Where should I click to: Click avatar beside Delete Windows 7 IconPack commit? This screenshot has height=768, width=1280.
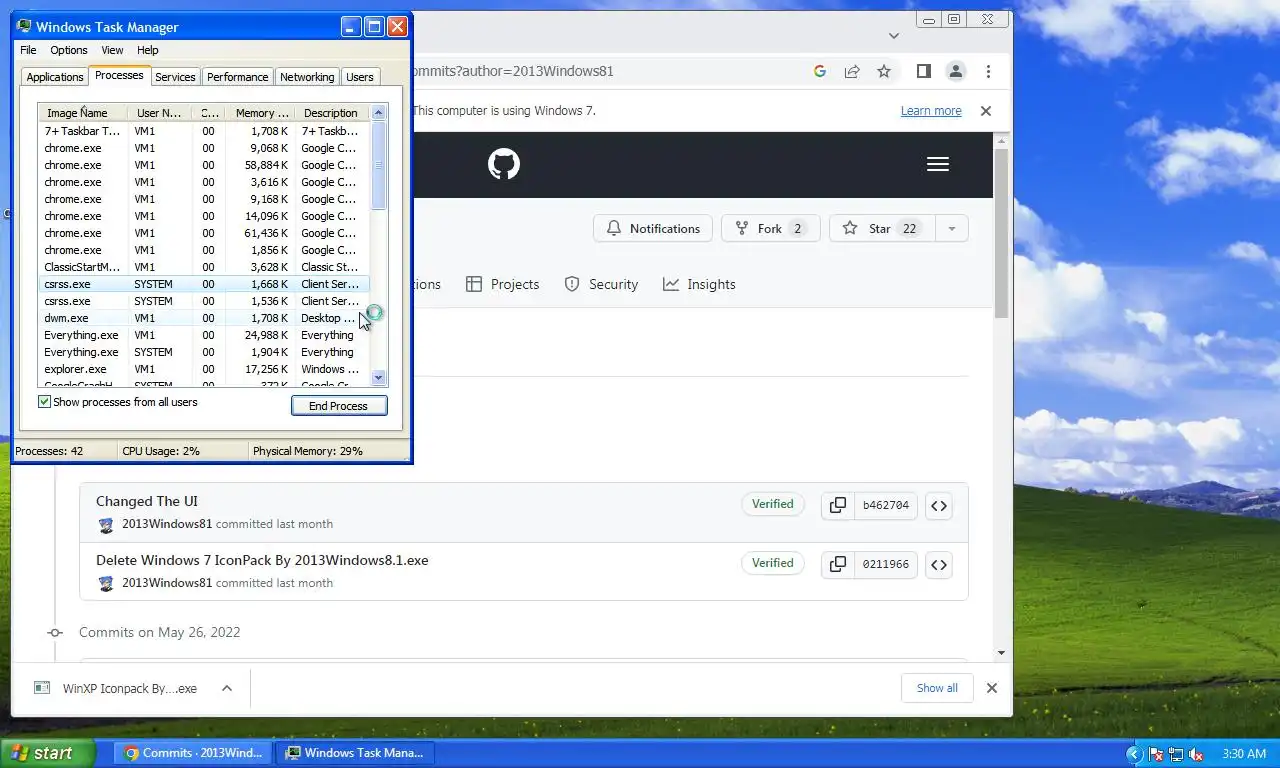coord(106,584)
